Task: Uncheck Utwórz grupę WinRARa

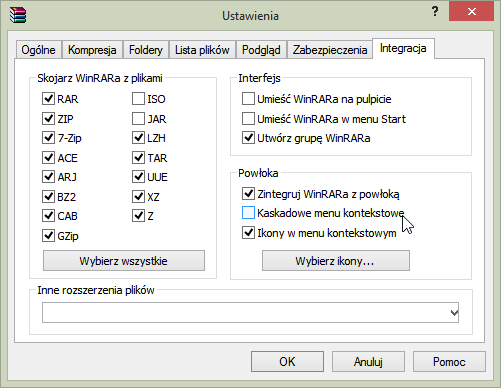Action: 248,138
